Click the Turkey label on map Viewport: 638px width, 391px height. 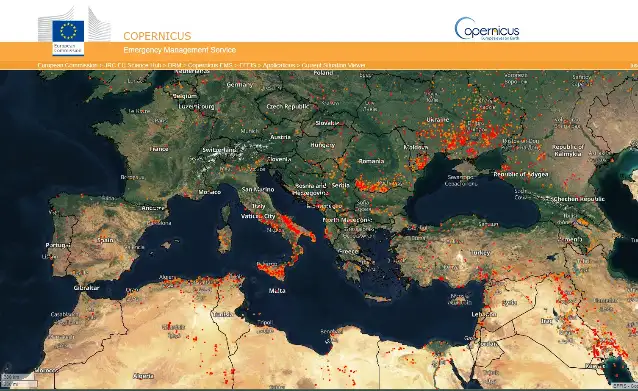(x=480, y=253)
